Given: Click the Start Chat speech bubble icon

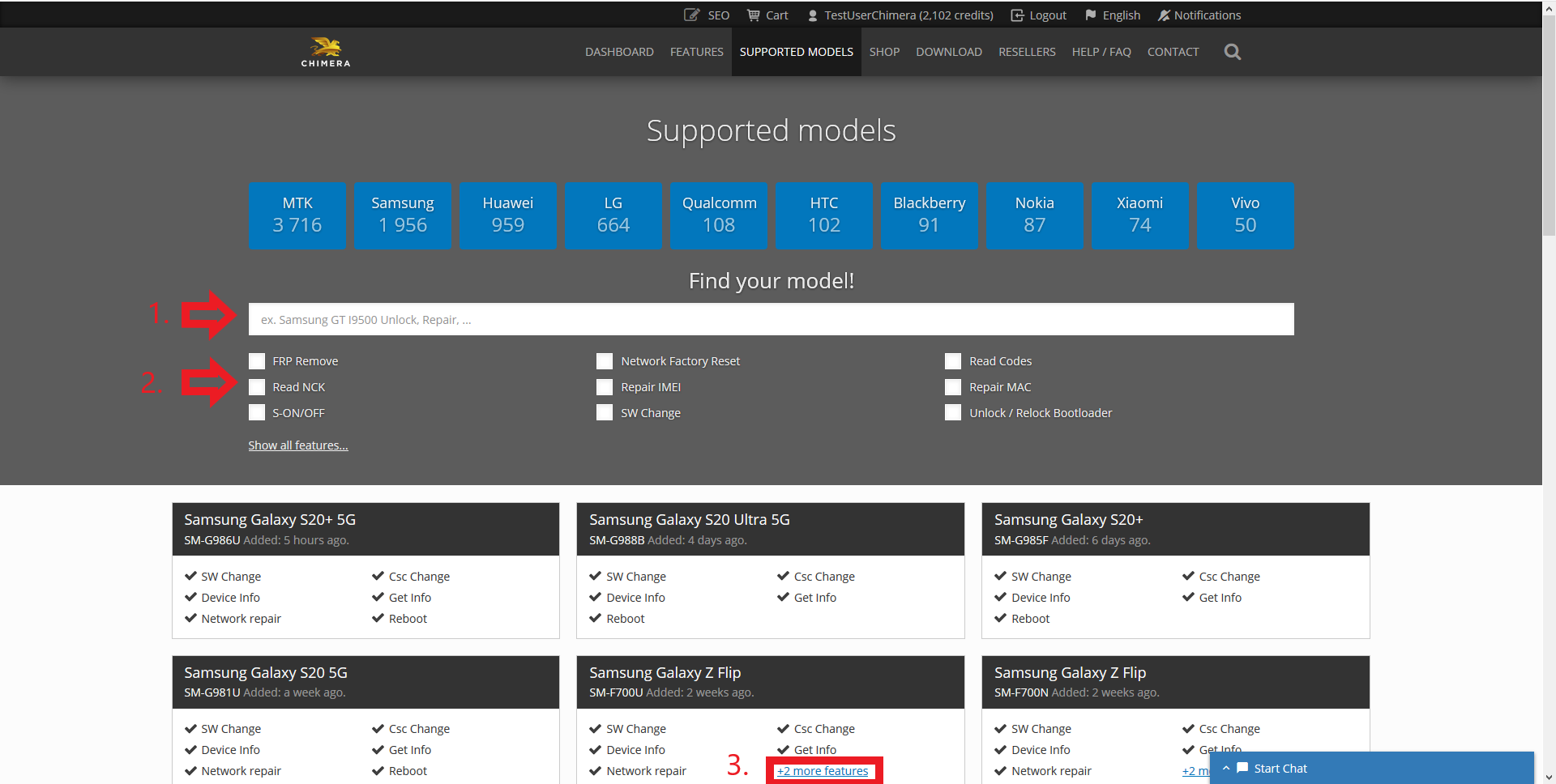Looking at the screenshot, I should click(x=1242, y=768).
